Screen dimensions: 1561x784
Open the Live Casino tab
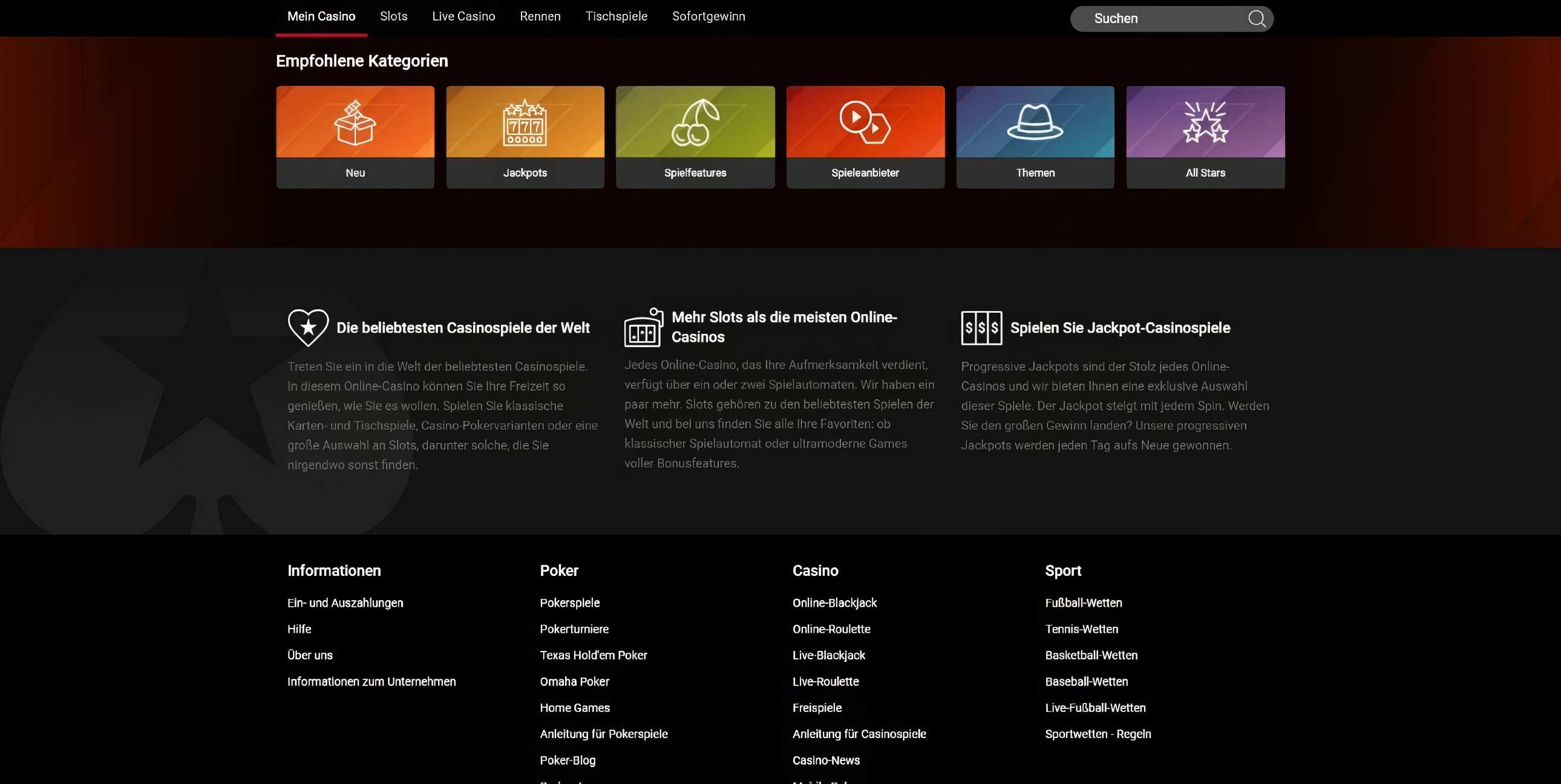click(x=463, y=16)
